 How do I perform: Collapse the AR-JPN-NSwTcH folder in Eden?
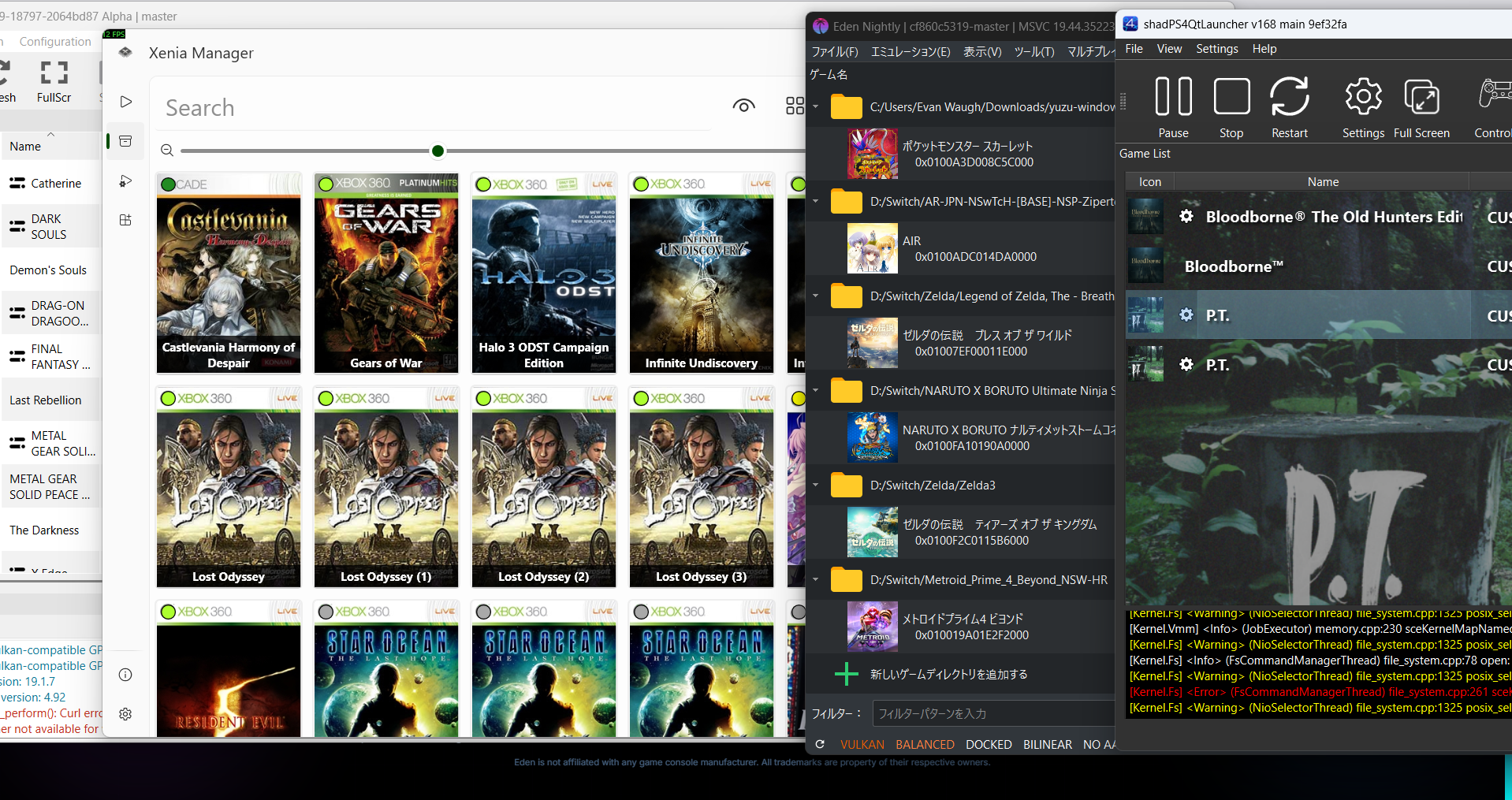pos(816,201)
